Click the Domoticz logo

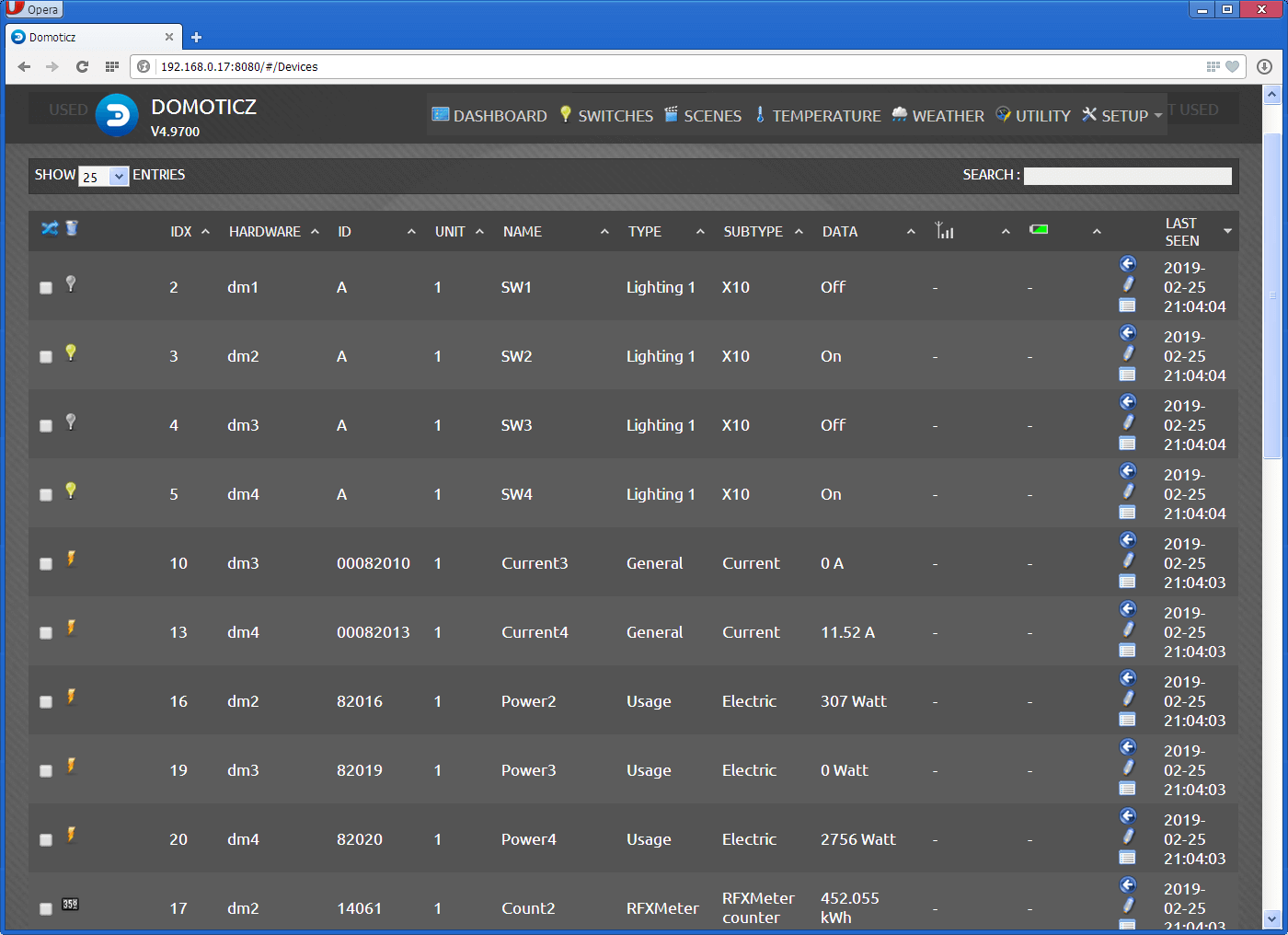(x=117, y=115)
